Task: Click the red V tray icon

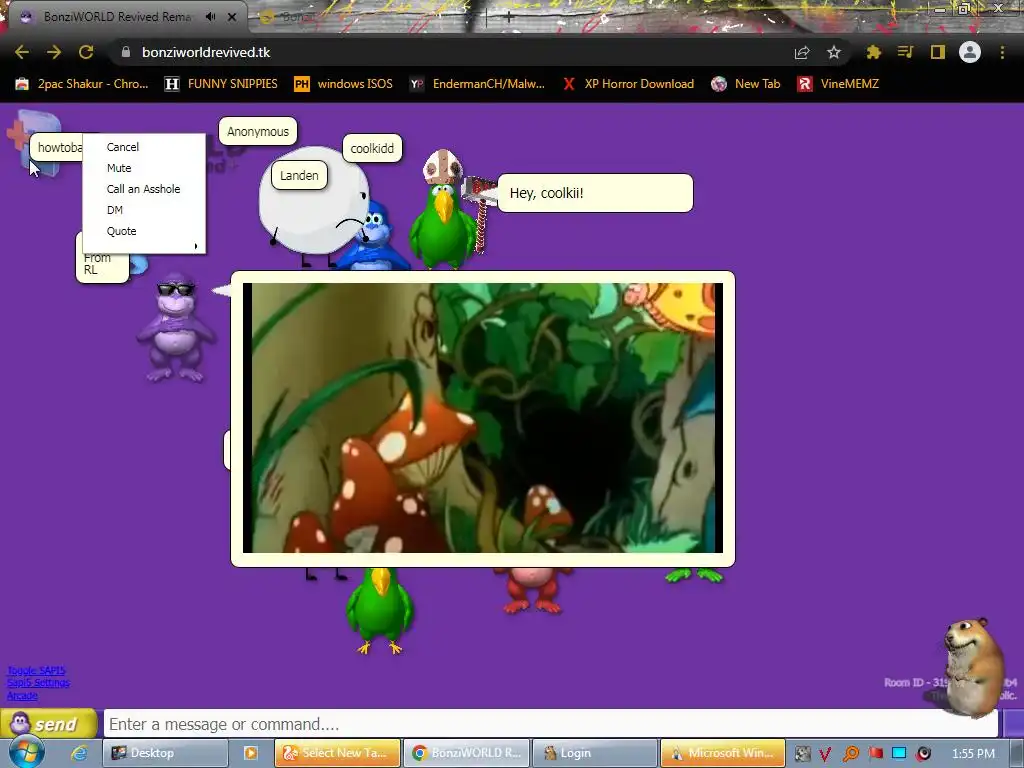Action: pyautogui.click(x=825, y=754)
